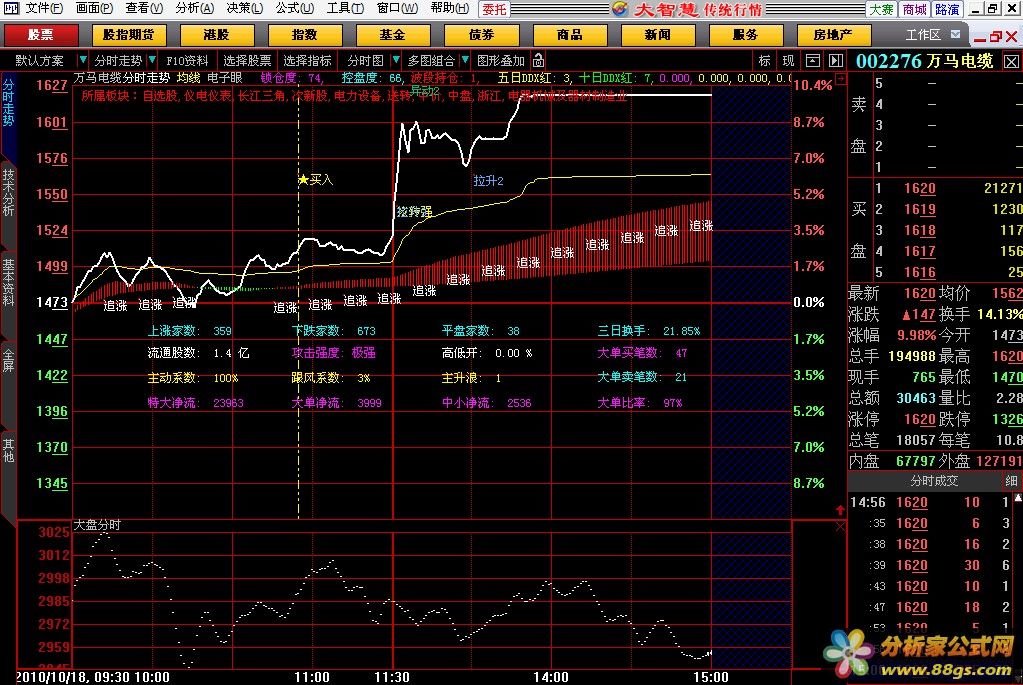Click the 拉升2 label on the chart

[489, 181]
